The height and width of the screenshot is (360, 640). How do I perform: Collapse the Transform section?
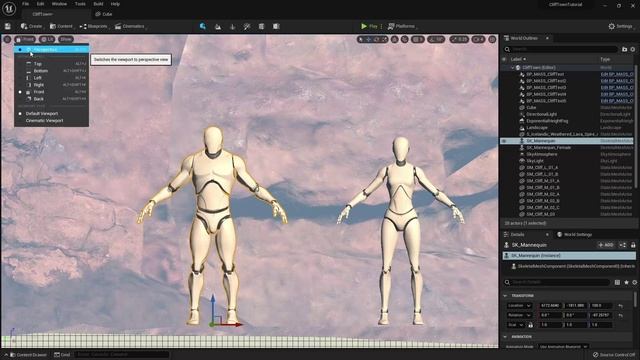tap(505, 296)
